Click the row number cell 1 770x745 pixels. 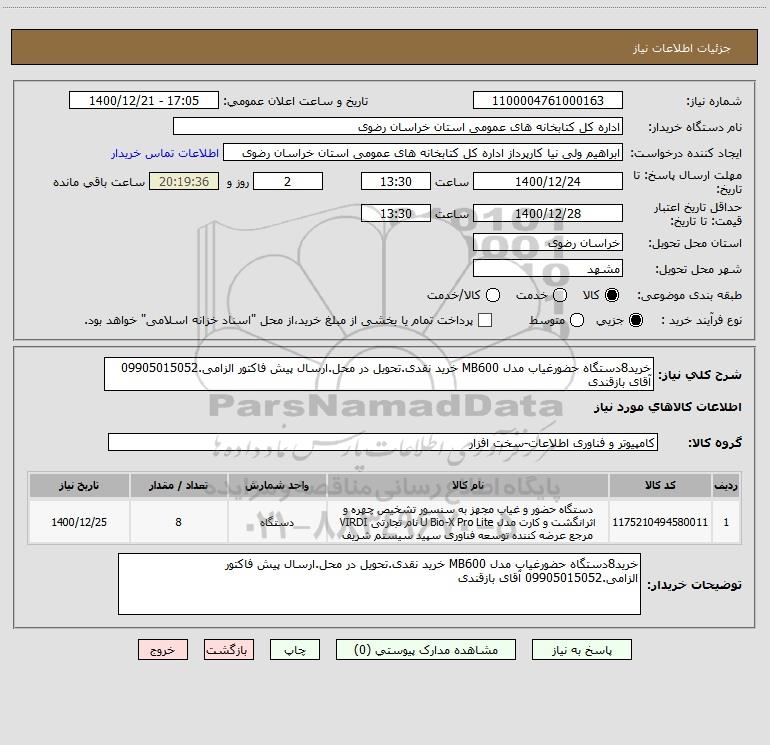pos(726,522)
